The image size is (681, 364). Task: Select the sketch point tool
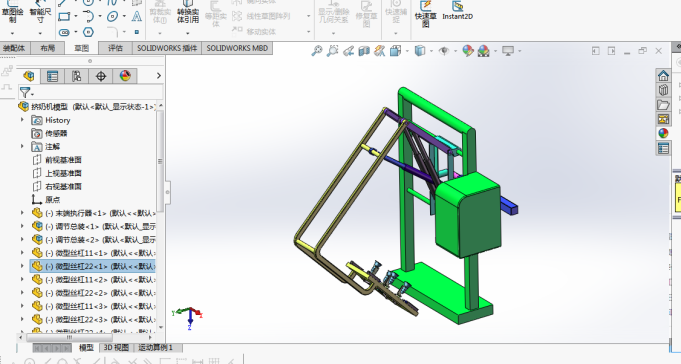pyautogui.click(x=137, y=32)
